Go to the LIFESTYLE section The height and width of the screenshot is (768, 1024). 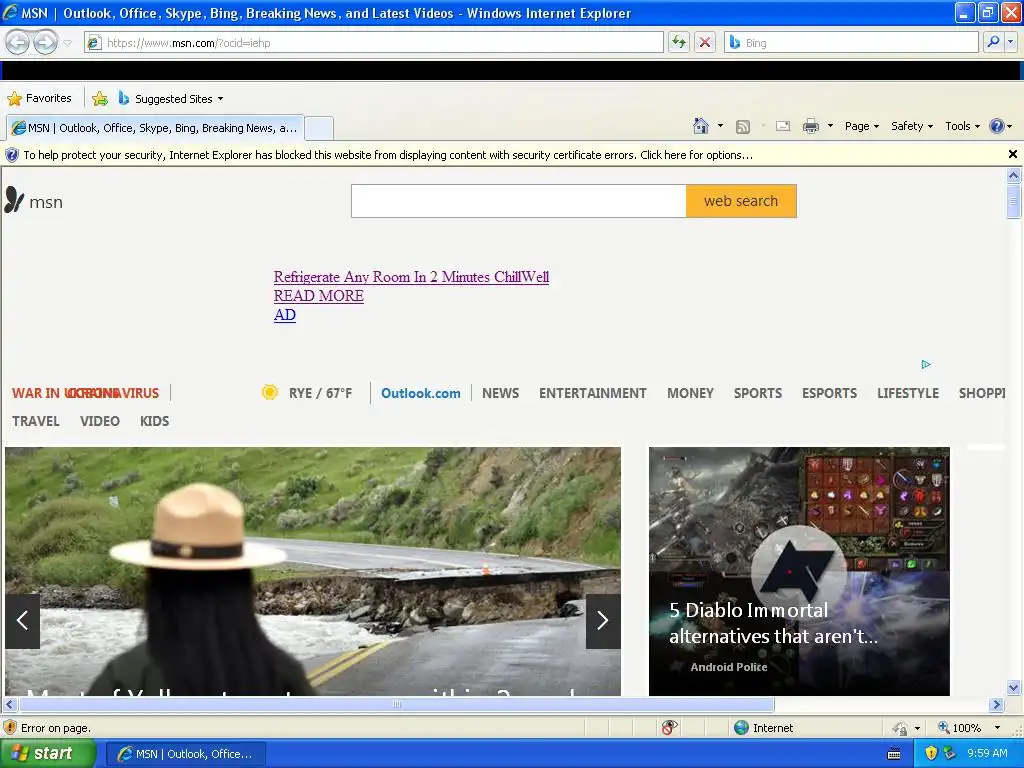click(x=908, y=393)
